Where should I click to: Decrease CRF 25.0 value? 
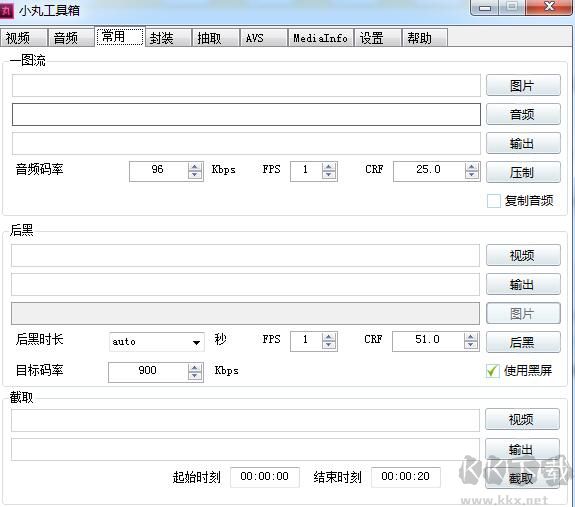point(472,175)
